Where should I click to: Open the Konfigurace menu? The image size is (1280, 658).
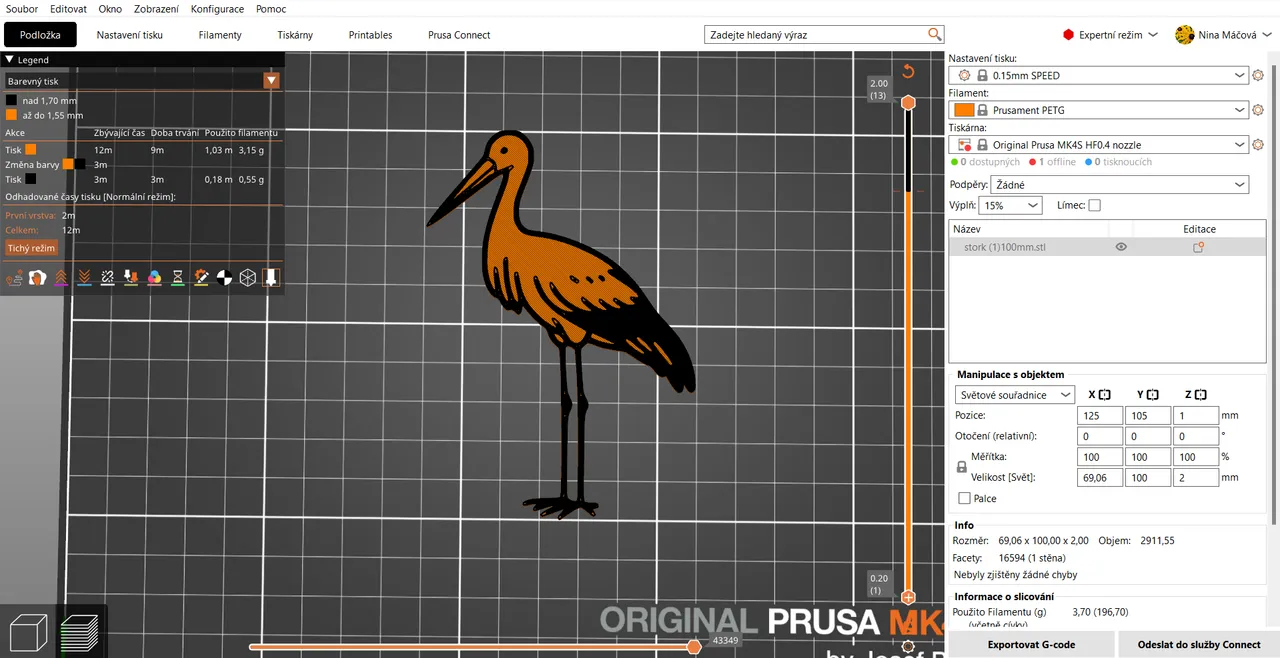click(217, 9)
